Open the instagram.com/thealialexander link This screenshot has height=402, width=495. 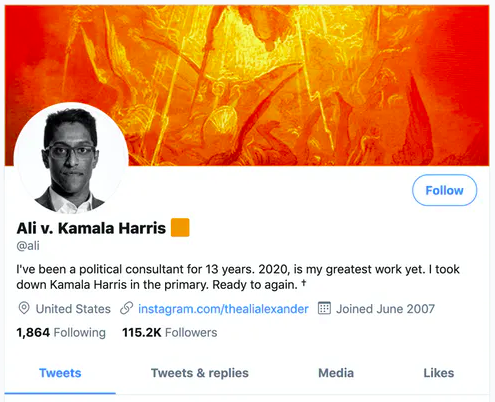pyautogui.click(x=223, y=309)
